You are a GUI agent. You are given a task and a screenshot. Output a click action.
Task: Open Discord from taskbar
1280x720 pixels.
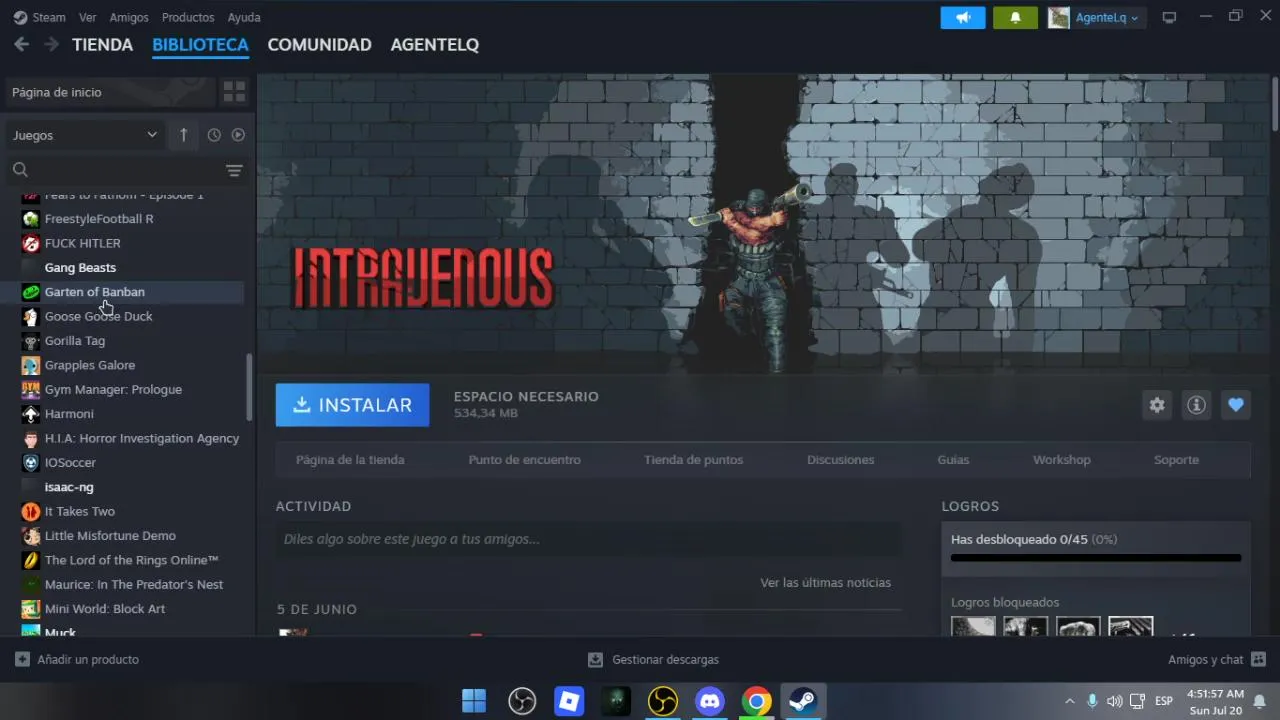(710, 701)
